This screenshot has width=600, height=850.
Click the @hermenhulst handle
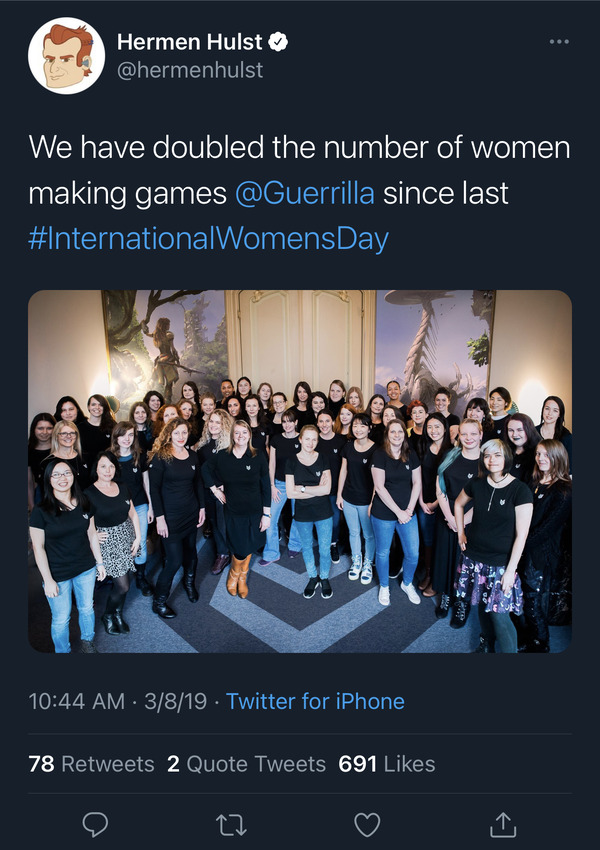click(190, 70)
